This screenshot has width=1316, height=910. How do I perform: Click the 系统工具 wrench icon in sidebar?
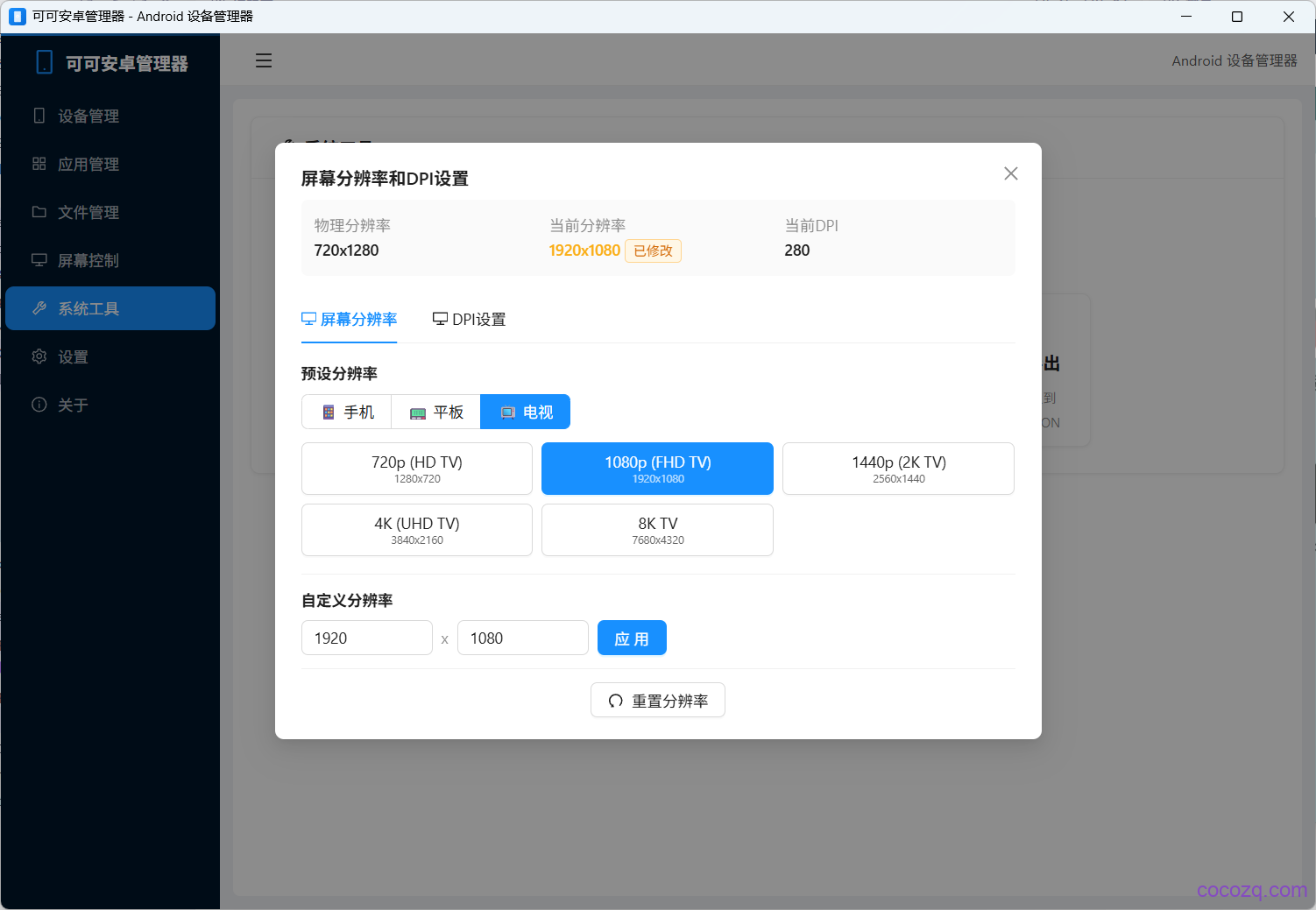click(39, 308)
